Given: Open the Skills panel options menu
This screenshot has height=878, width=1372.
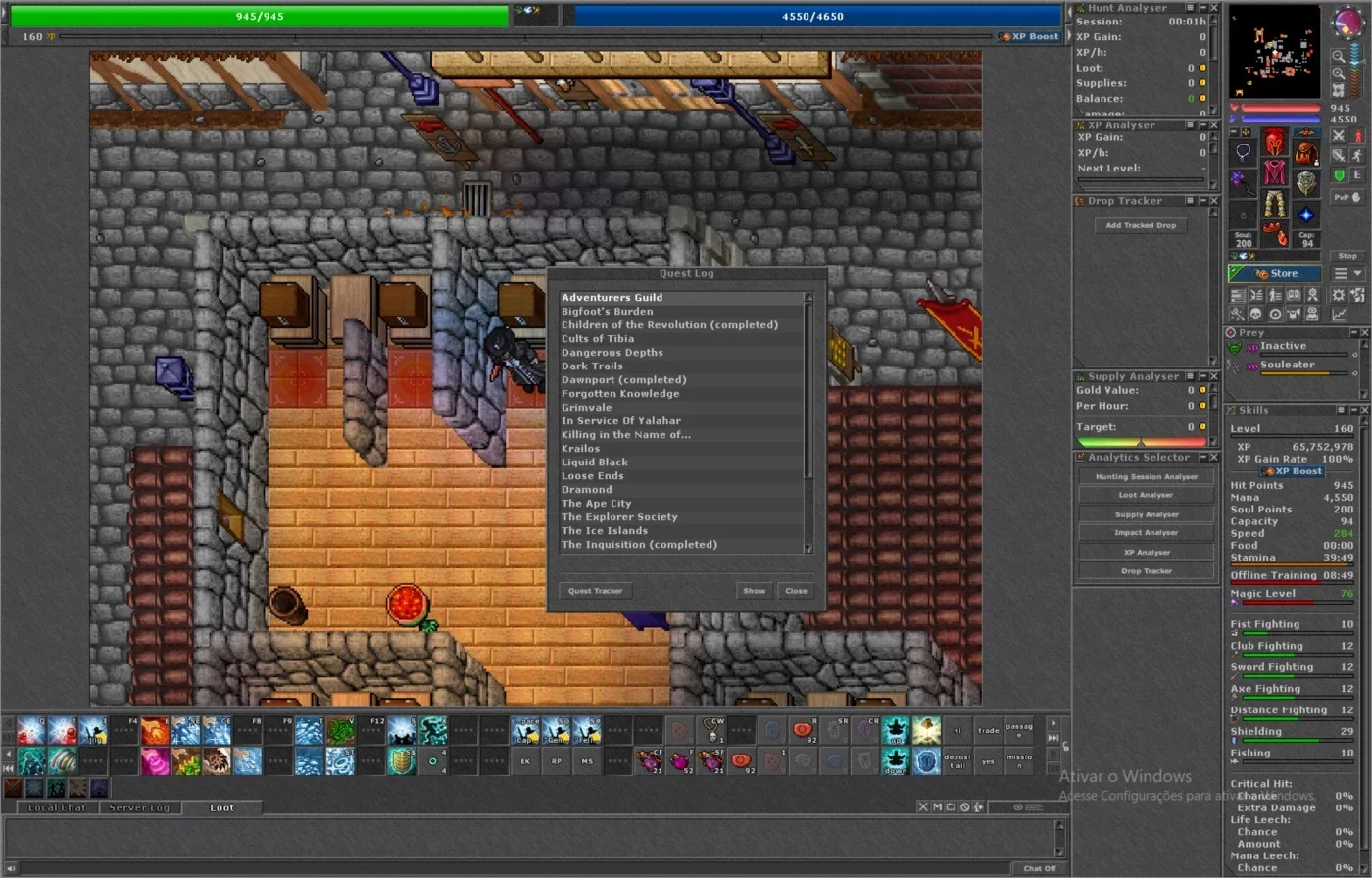Looking at the screenshot, I should coord(1341,410).
